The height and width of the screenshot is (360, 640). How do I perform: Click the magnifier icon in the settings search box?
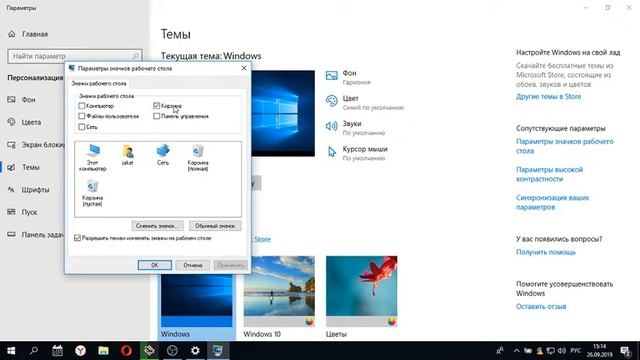pyautogui.click(x=136, y=56)
